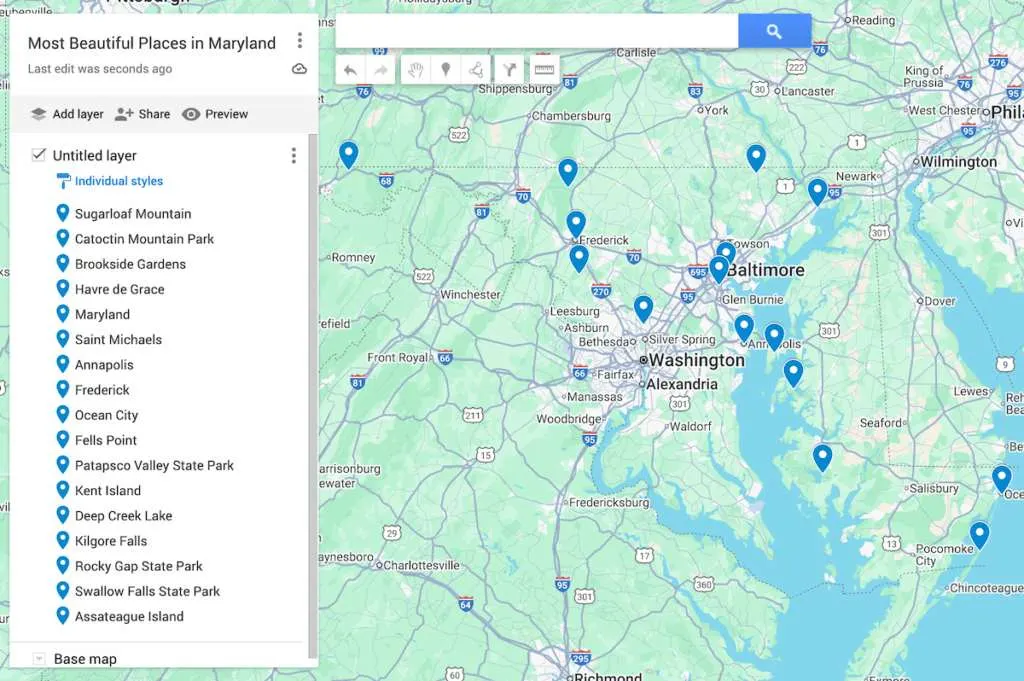
Task: Select Rocky Gap State Park list entry
Action: coord(138,566)
